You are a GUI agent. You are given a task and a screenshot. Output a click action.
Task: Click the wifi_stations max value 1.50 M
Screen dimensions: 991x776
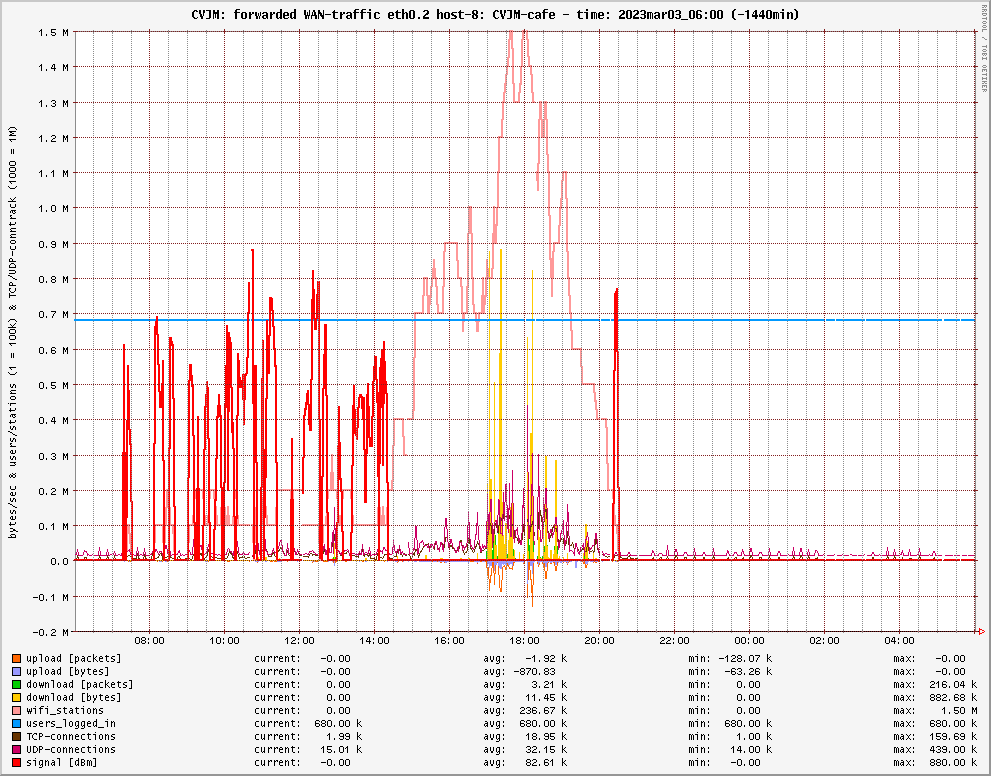click(x=959, y=710)
